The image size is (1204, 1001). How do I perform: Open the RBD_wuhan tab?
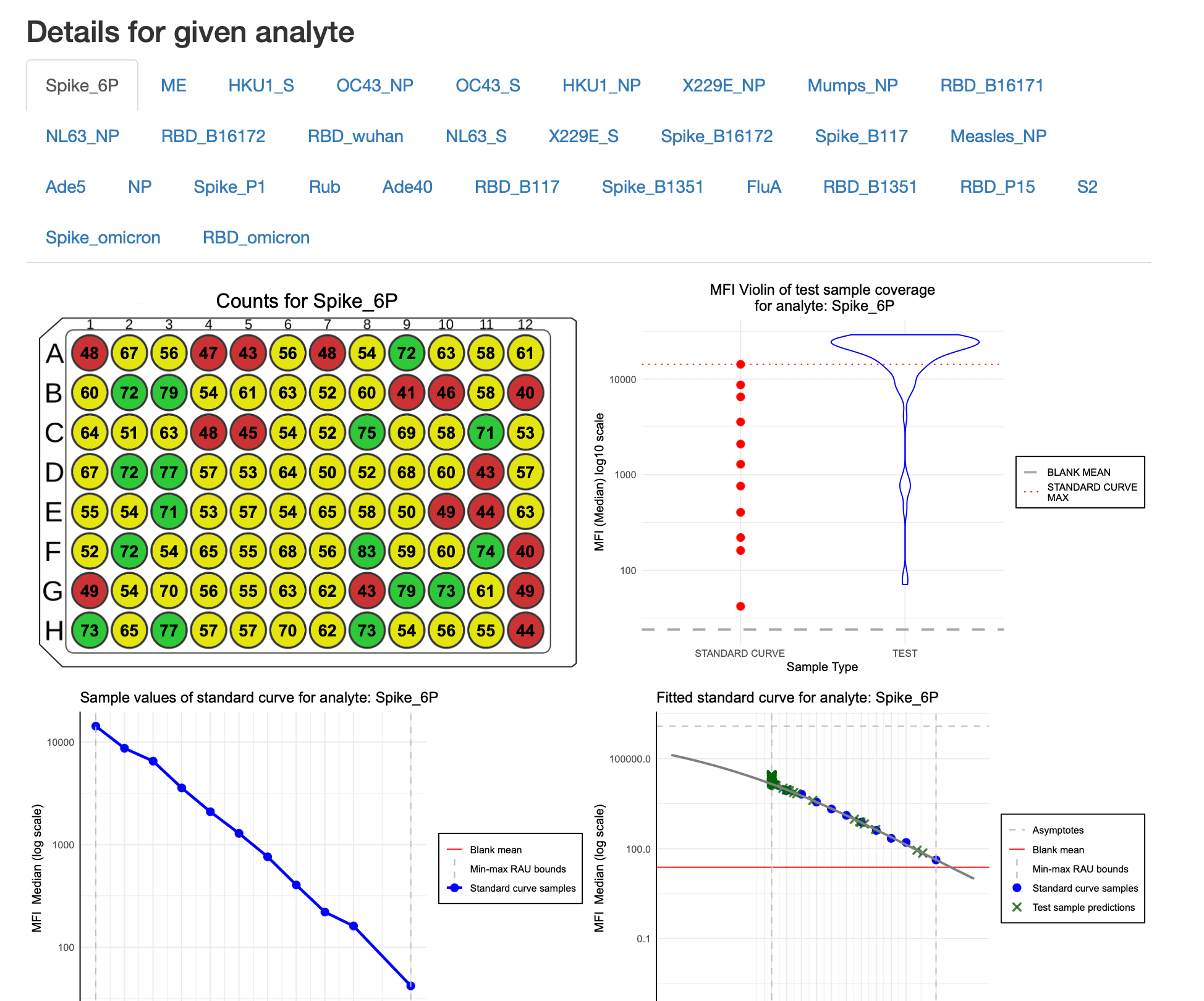pyautogui.click(x=356, y=136)
